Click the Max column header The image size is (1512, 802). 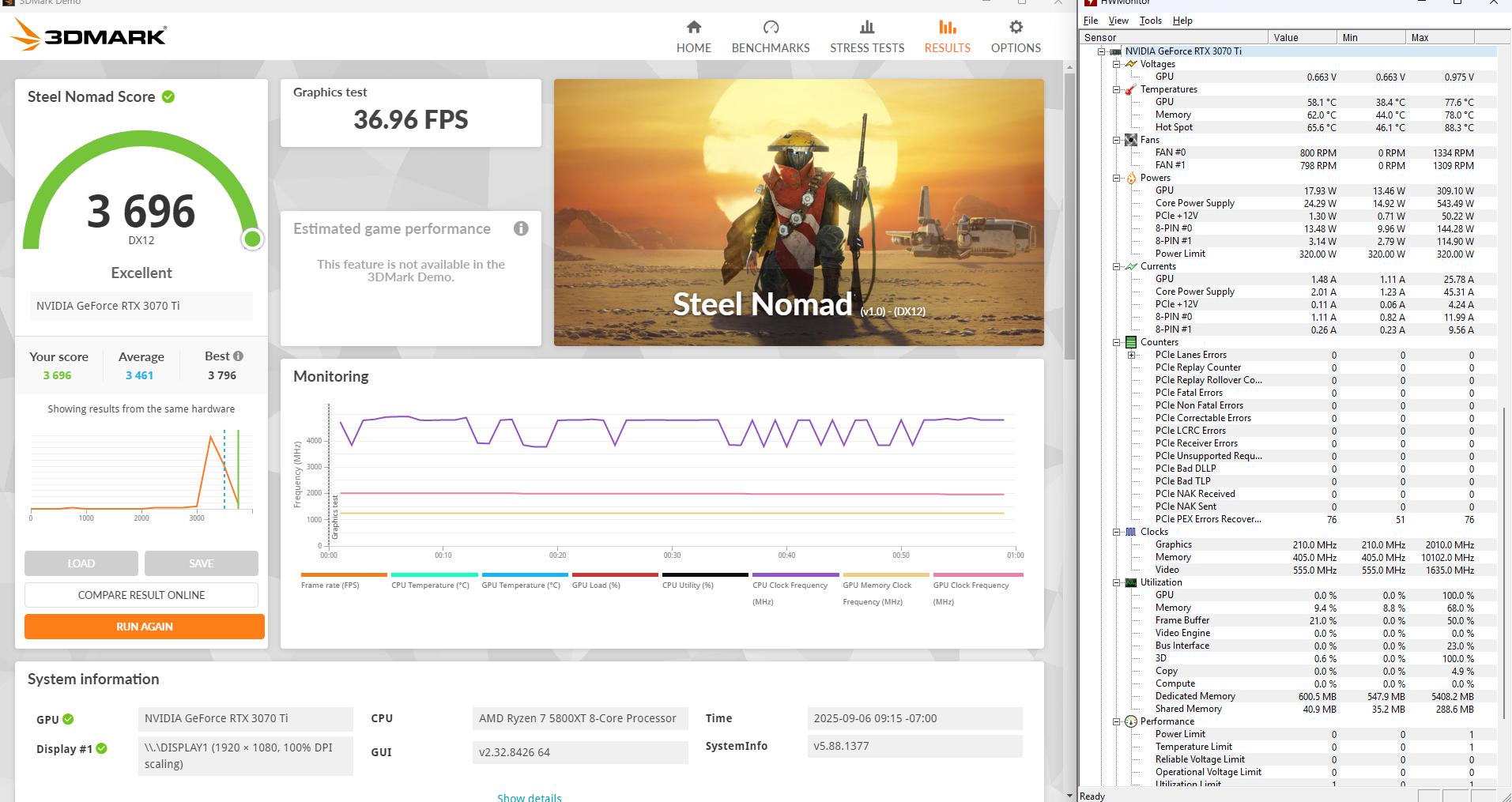[1440, 37]
